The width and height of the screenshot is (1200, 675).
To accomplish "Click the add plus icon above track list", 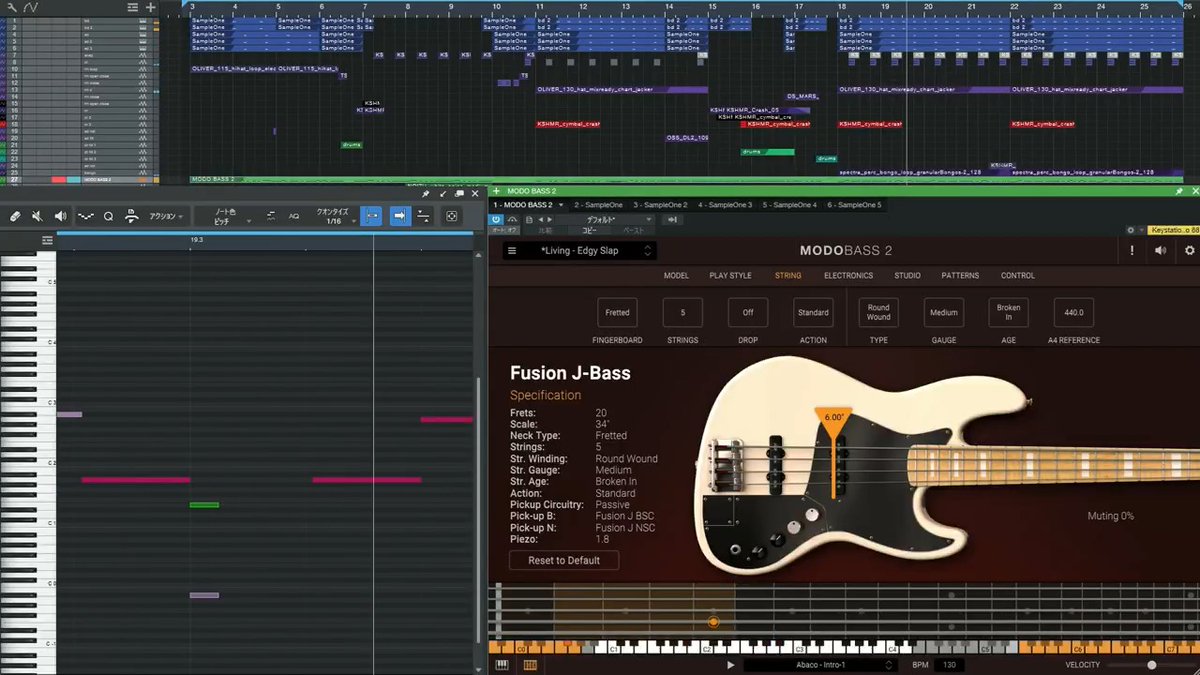I will (x=151, y=7).
